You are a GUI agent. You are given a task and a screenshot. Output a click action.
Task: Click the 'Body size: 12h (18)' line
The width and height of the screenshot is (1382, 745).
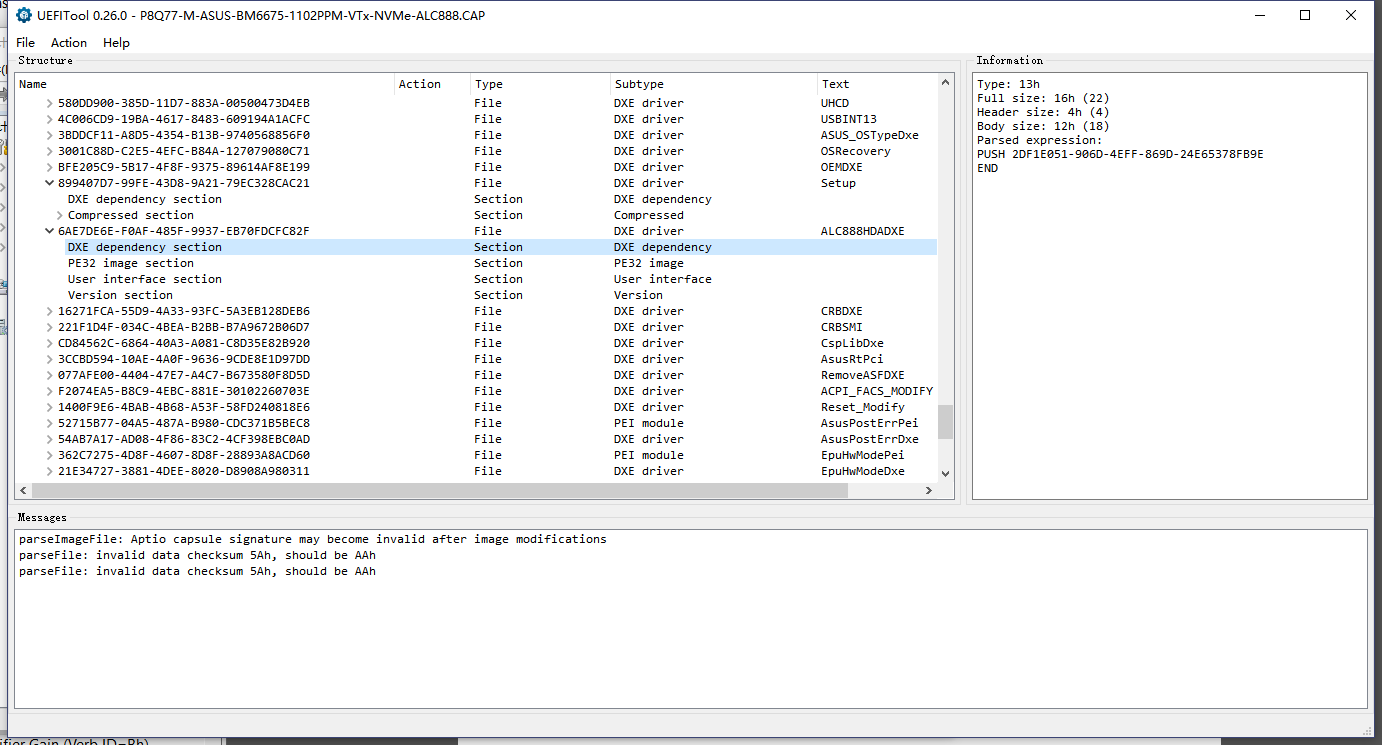(x=1043, y=126)
